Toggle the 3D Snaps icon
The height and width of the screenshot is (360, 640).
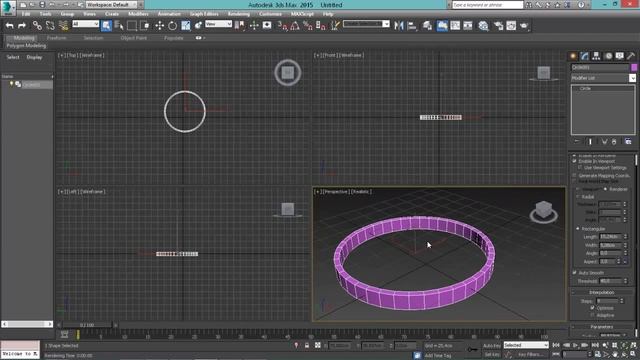[282, 26]
